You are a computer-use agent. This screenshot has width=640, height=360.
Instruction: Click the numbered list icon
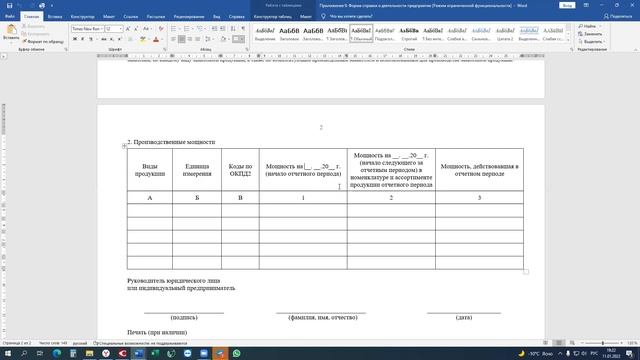(x=187, y=29)
